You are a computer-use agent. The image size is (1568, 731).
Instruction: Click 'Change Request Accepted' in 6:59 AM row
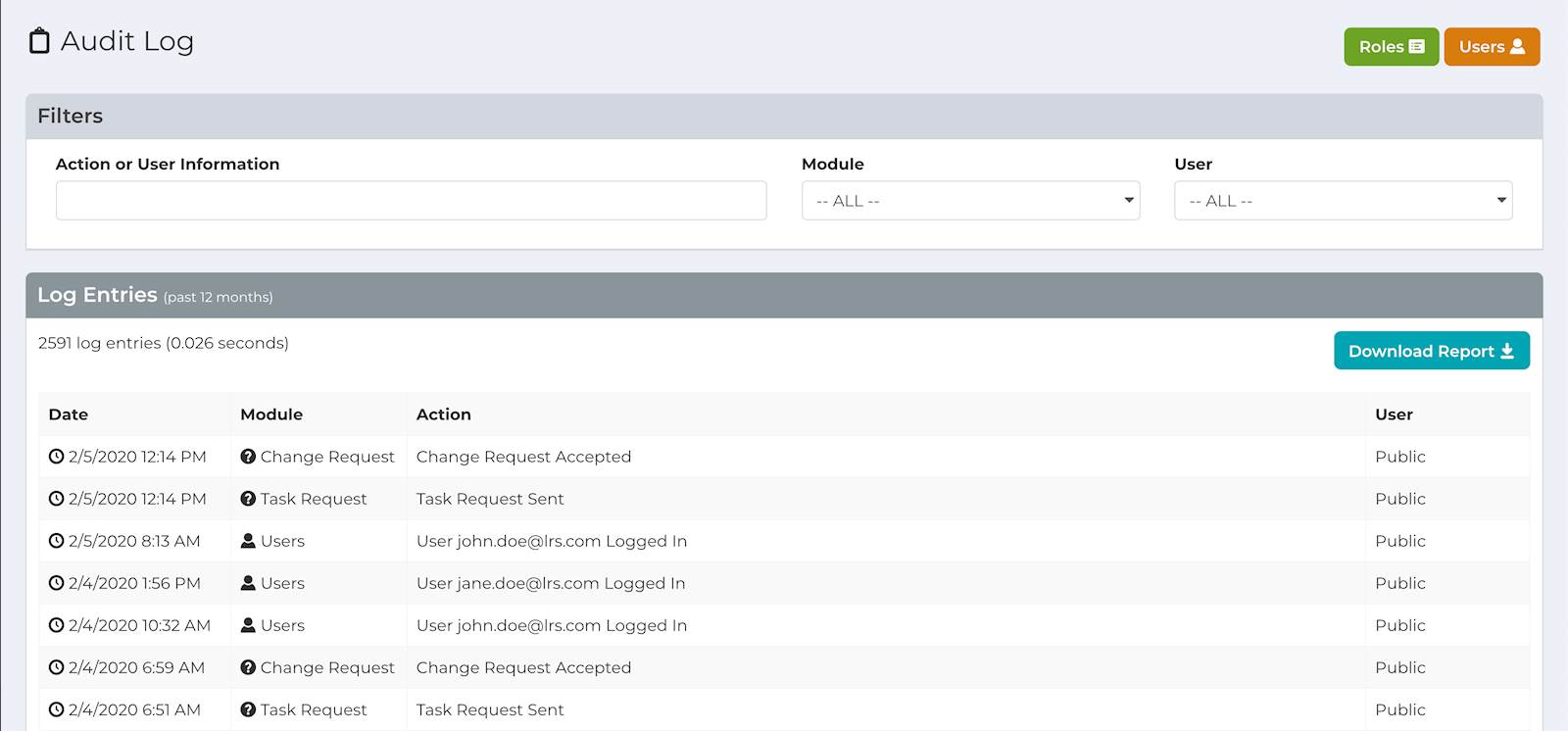tap(523, 667)
